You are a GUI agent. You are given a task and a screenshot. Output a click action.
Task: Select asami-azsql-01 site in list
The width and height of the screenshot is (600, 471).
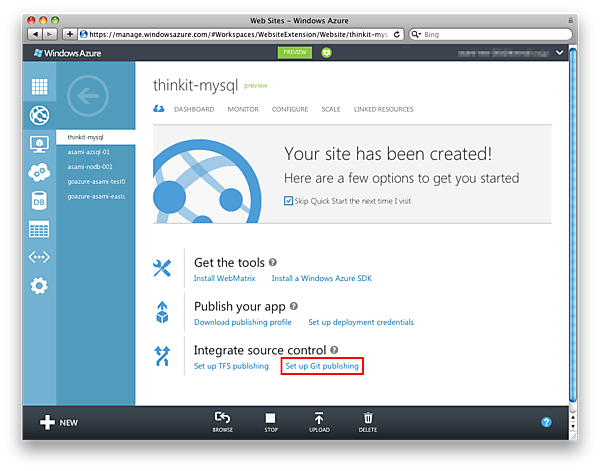89,152
